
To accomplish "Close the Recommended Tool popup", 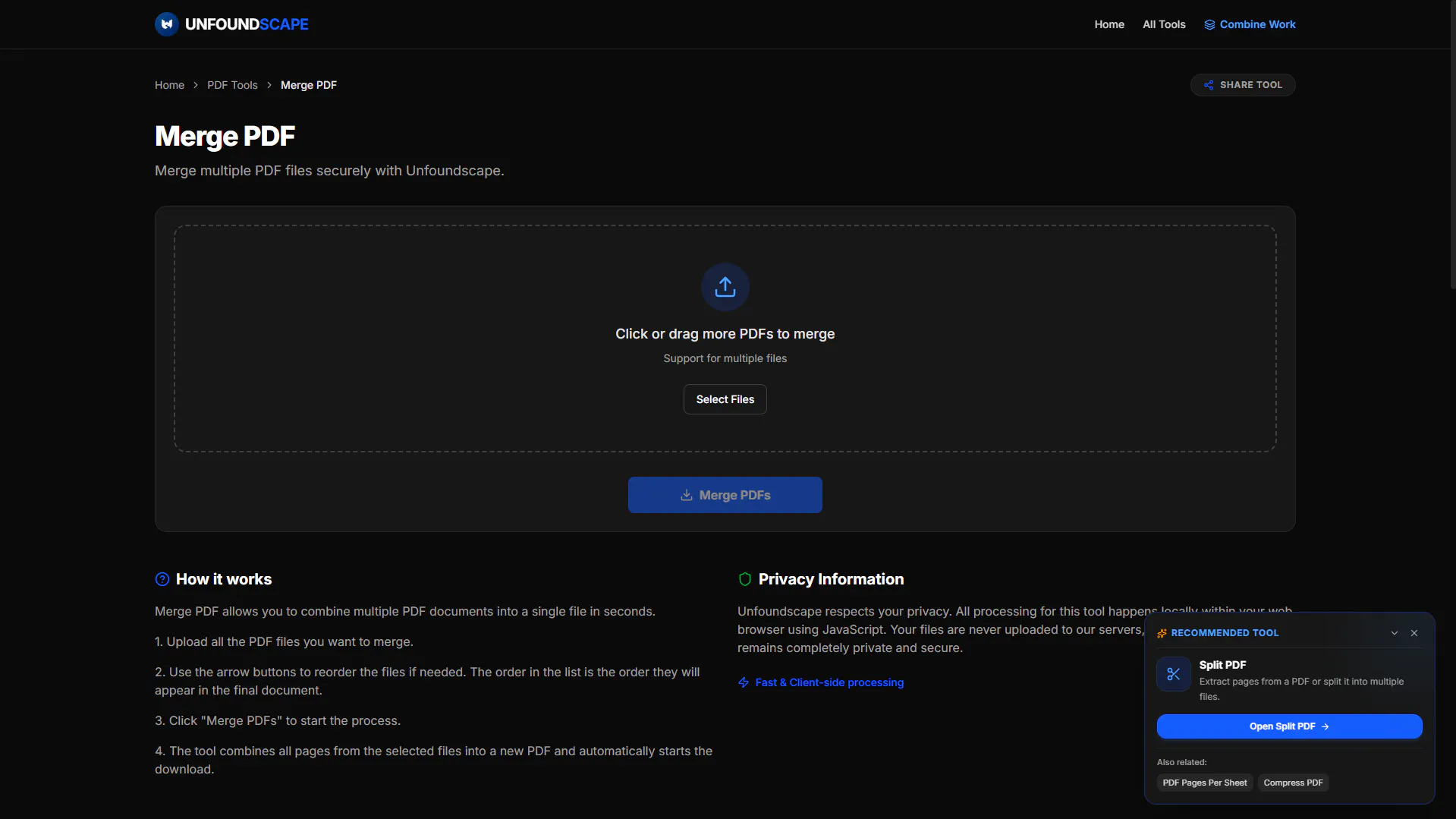I will click(1414, 633).
